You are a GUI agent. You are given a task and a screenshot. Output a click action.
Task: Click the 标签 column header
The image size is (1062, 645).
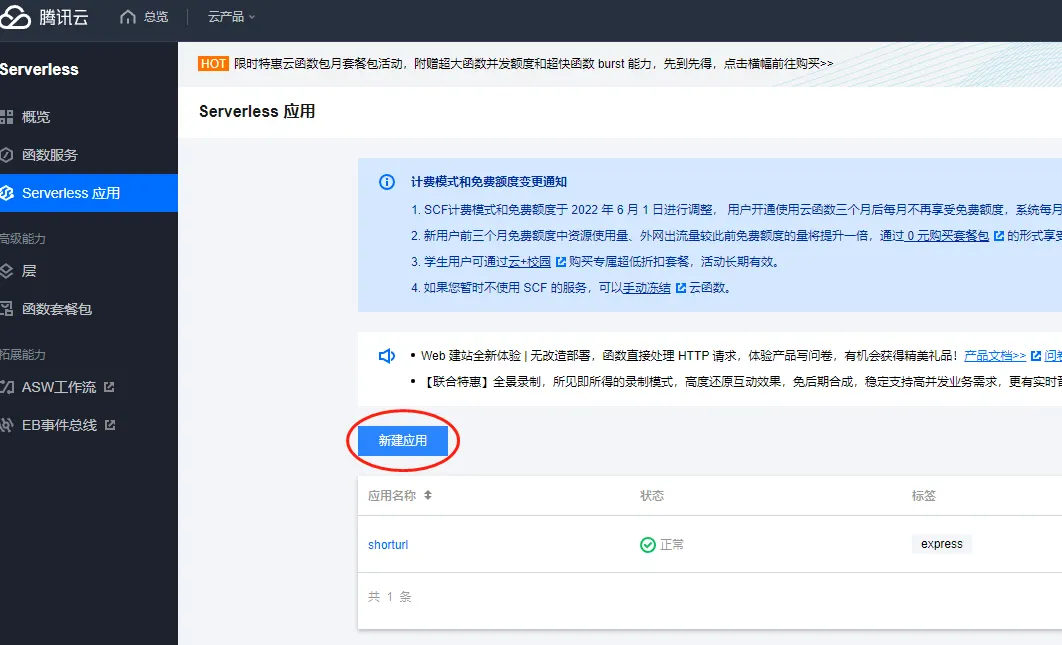[x=923, y=496]
